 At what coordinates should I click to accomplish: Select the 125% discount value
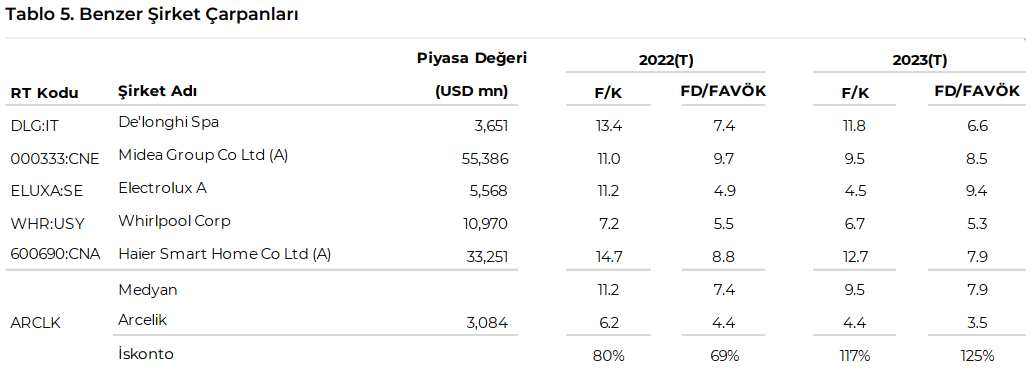(x=977, y=356)
